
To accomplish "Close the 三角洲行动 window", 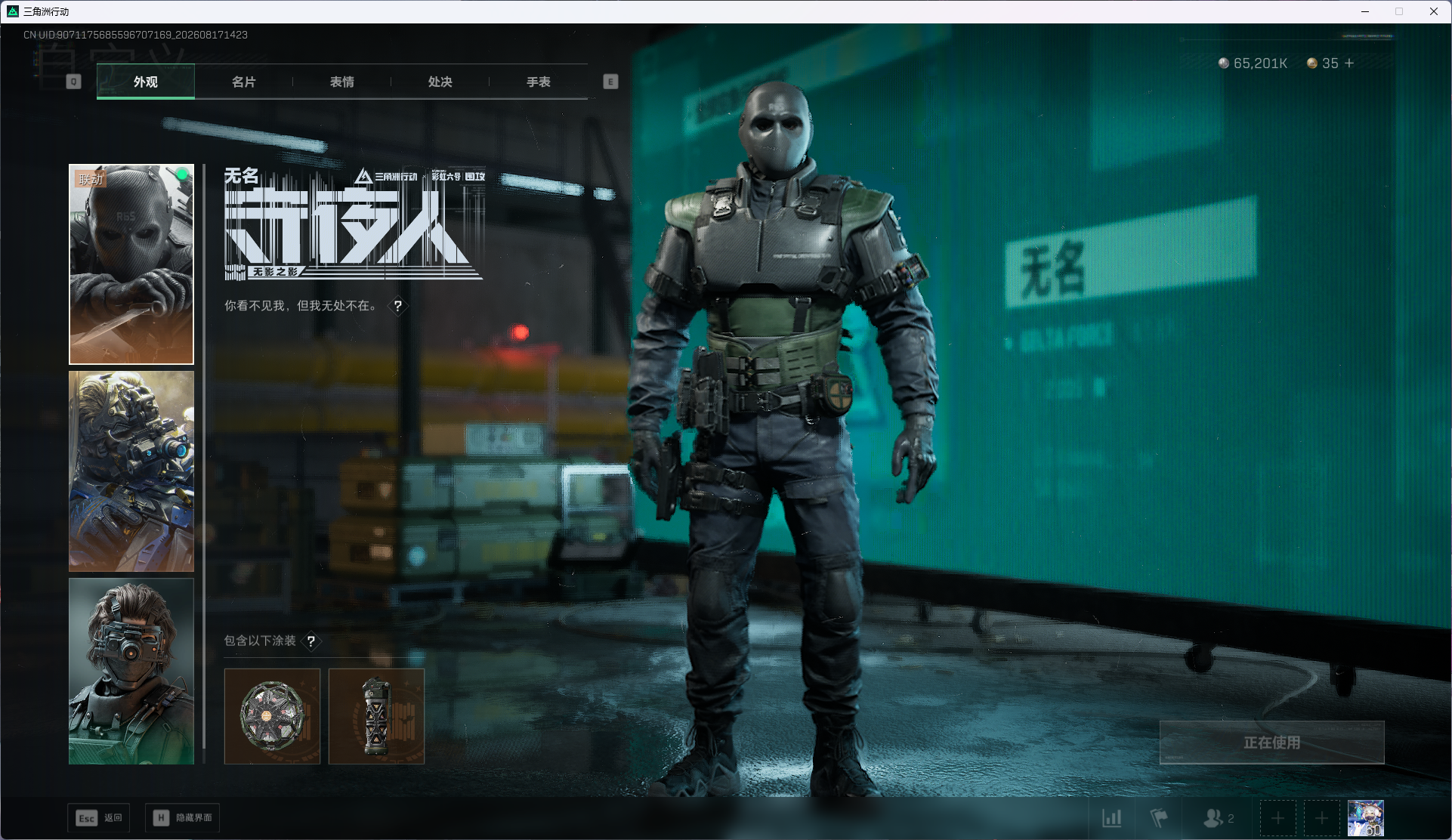I will (1434, 11).
